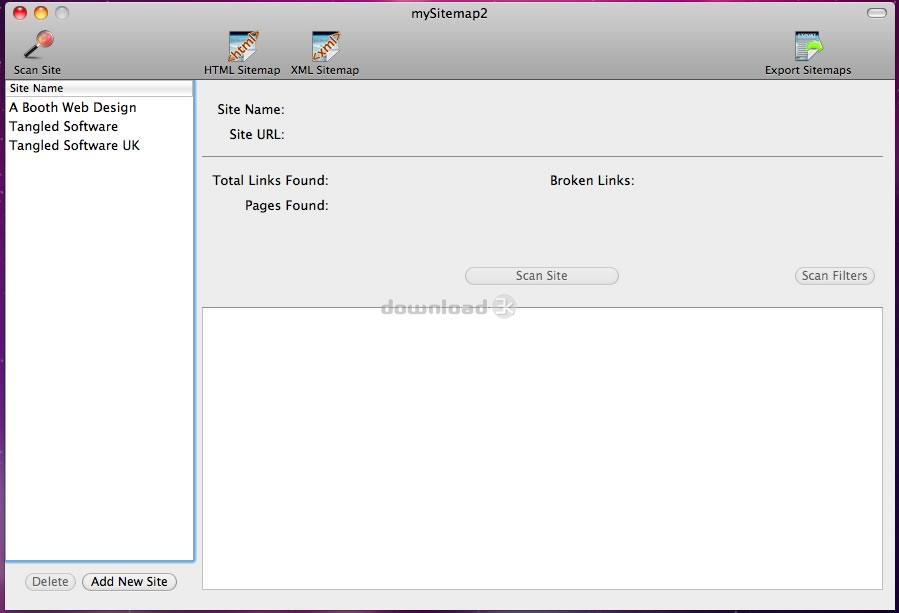Click blank area of site list
This screenshot has height=613, width=899.
tap(99, 350)
